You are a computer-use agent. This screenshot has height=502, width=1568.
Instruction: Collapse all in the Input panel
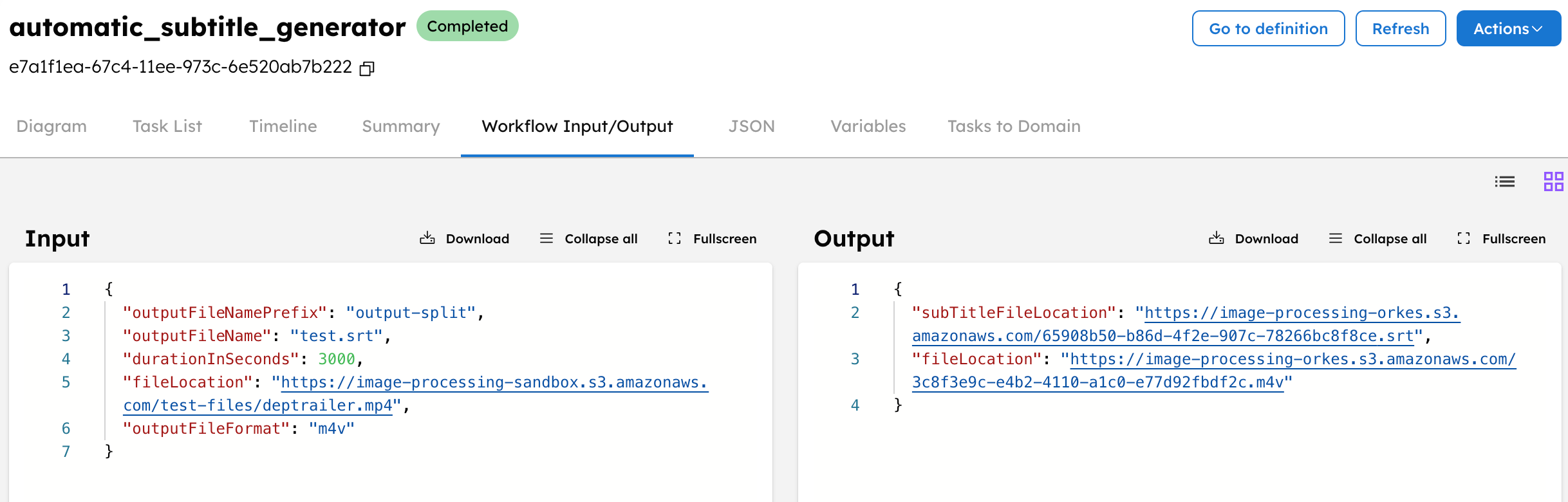click(588, 239)
